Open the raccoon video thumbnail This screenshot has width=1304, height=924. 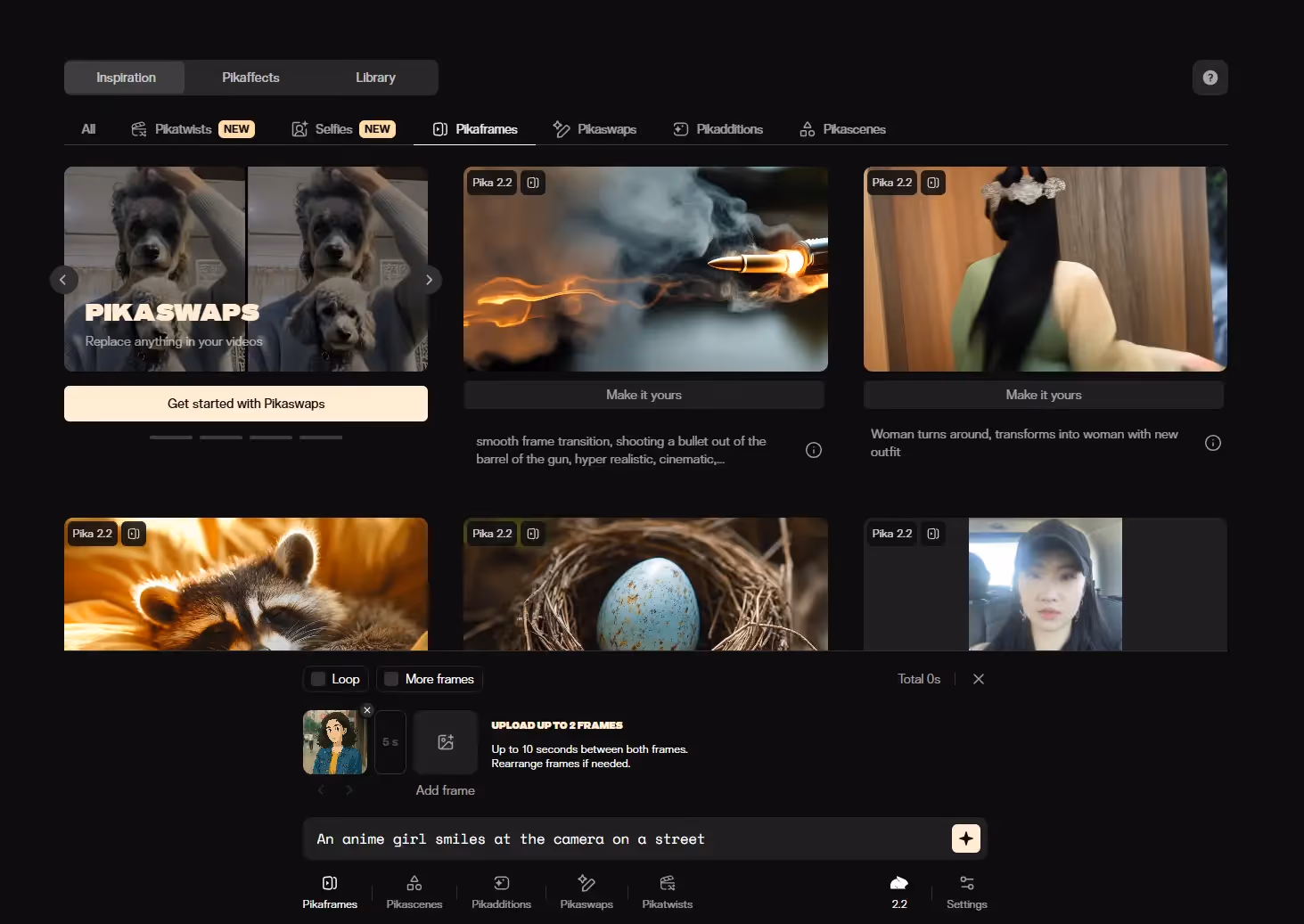point(246,584)
